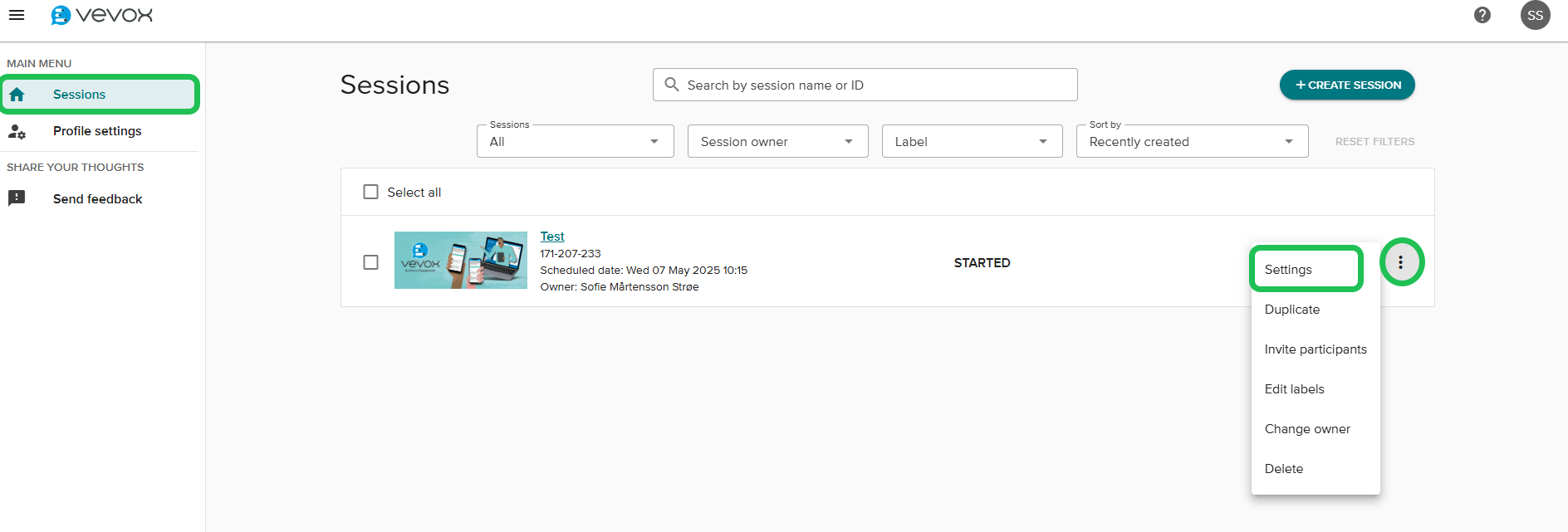Click the Send feedback speech bubble icon
The image size is (1568, 532).
(x=17, y=198)
